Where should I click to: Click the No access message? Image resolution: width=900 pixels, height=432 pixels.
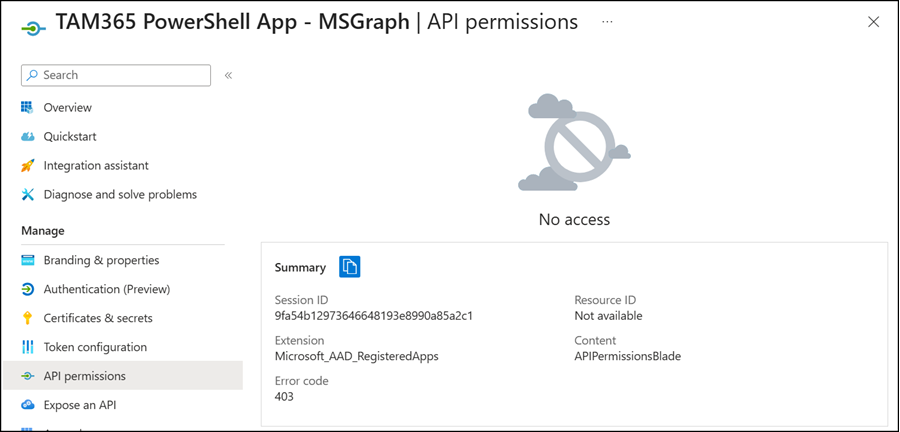tap(574, 219)
